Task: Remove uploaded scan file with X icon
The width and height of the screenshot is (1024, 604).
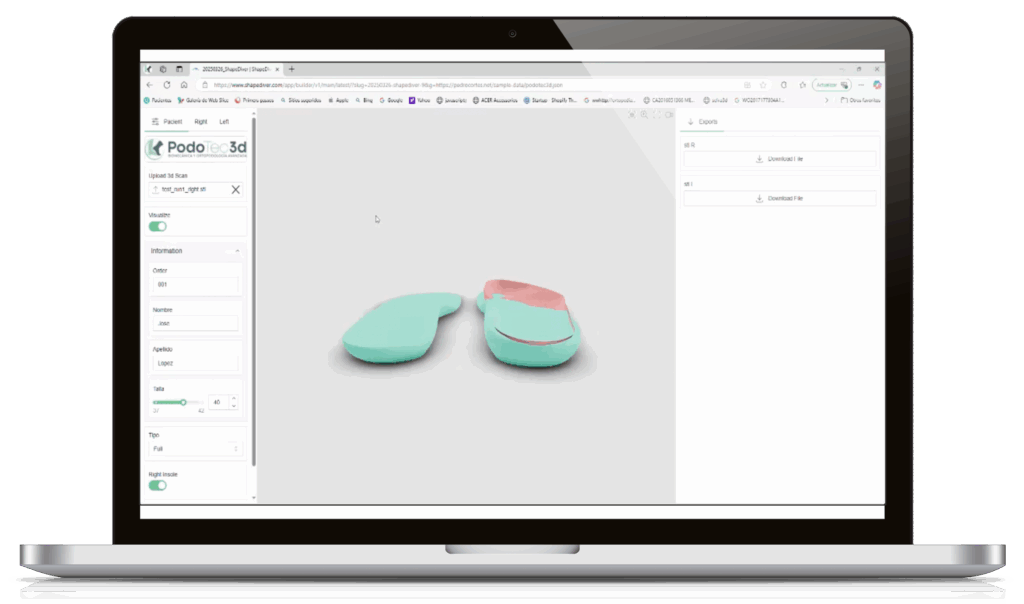Action: pos(236,189)
